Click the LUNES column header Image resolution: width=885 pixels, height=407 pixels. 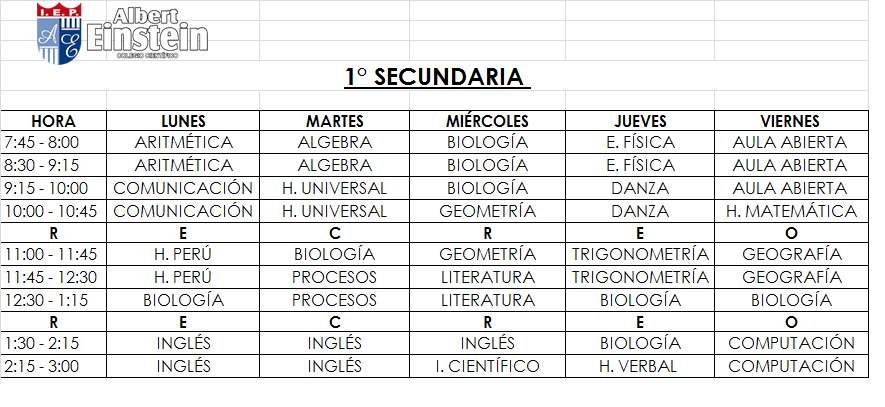pos(183,121)
